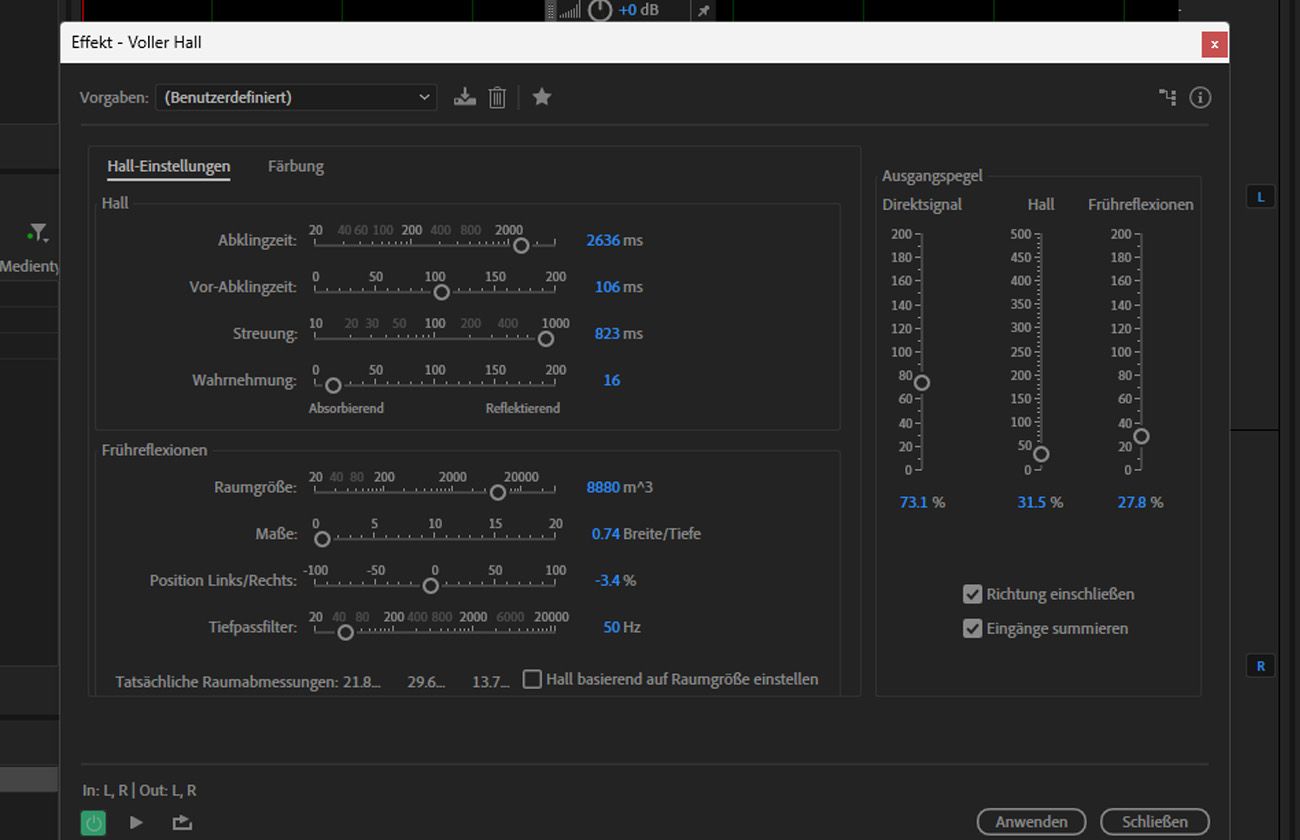This screenshot has width=1300, height=840.
Task: Toggle the effect power button off
Action: 93,822
